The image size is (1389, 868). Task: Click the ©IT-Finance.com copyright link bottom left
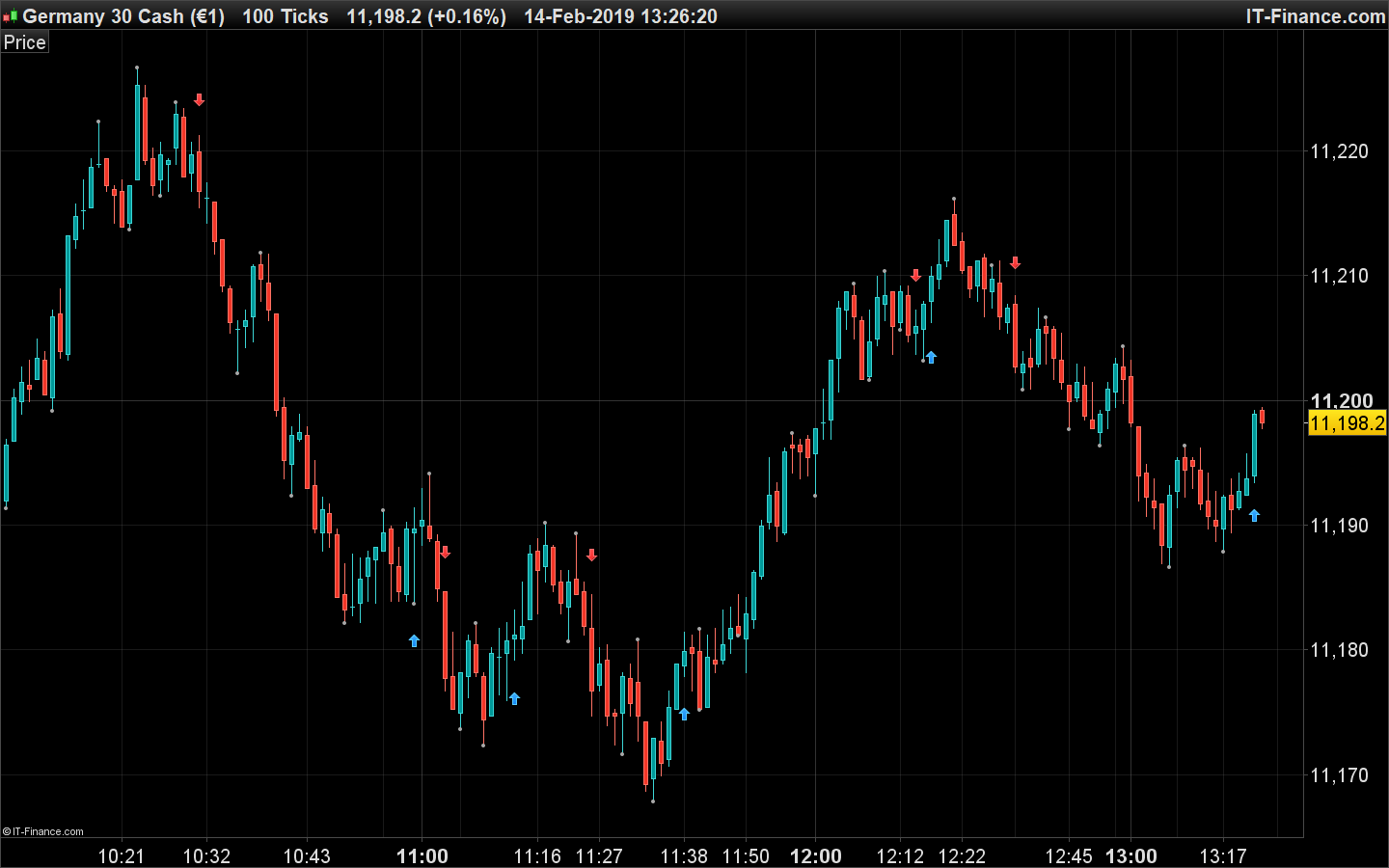click(43, 831)
